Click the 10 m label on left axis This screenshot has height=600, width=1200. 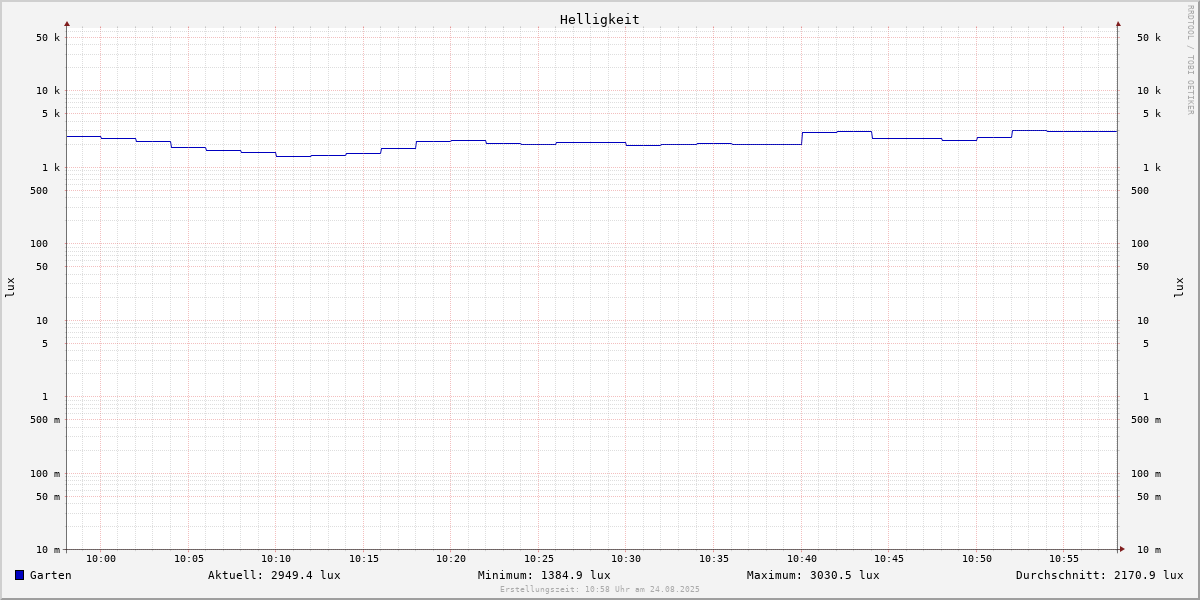click(x=48, y=550)
